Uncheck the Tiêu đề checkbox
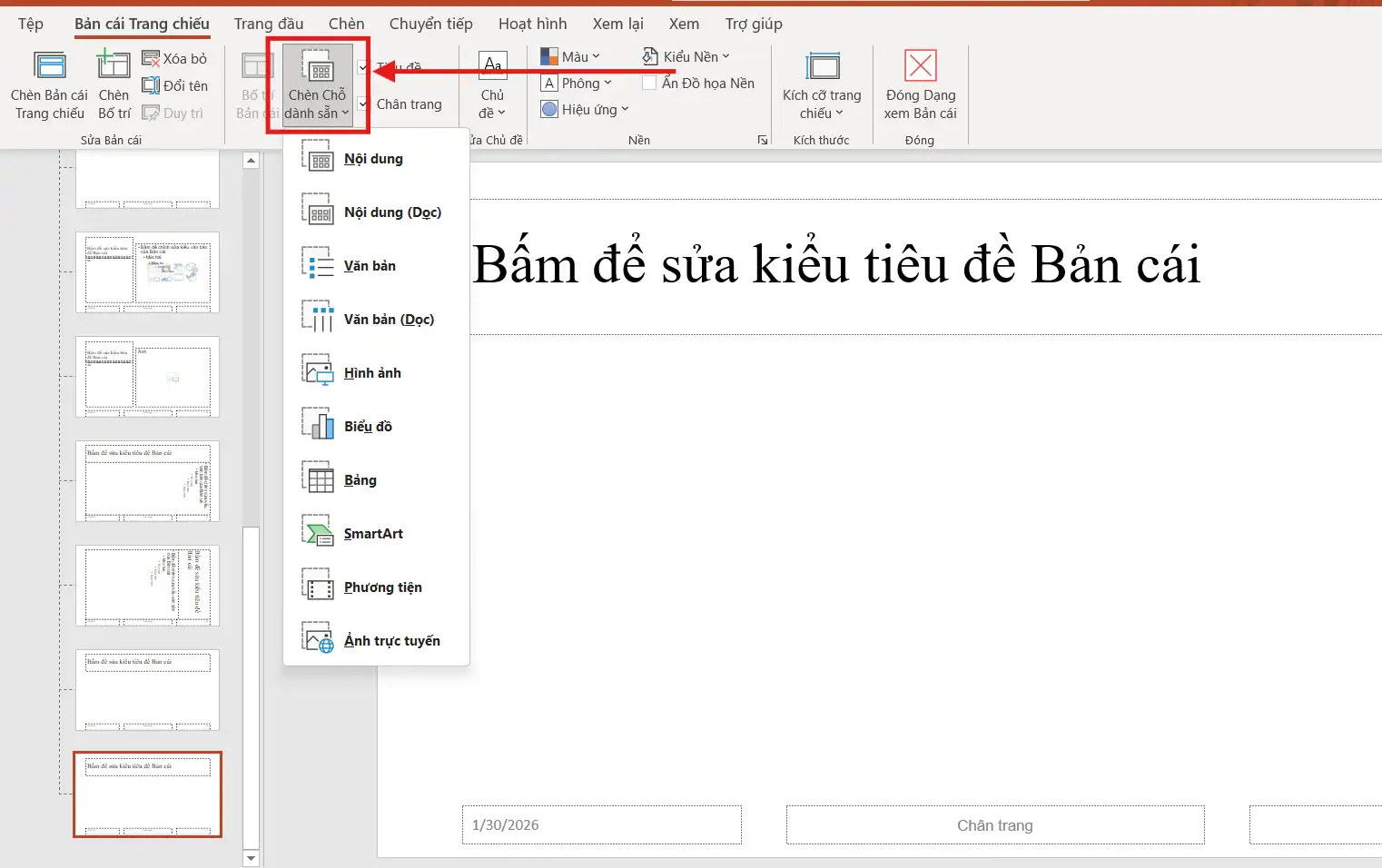The image size is (1382, 868). tap(363, 66)
